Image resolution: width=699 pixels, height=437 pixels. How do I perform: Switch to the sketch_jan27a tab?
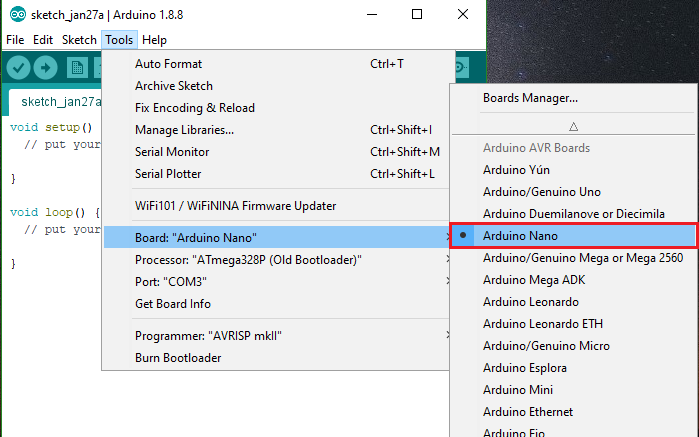56,102
